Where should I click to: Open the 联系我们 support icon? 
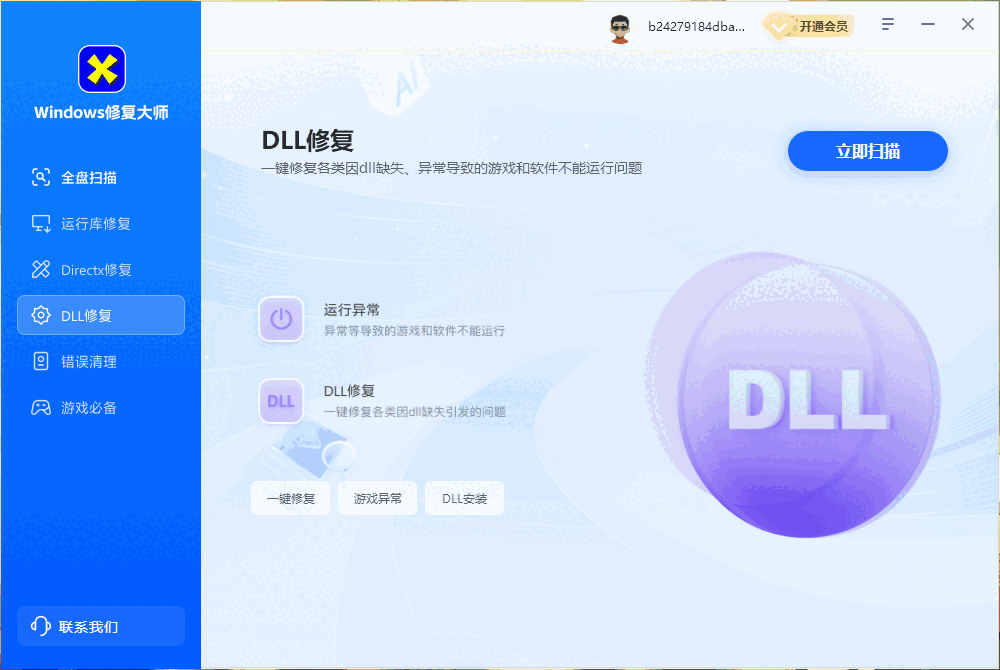[39, 626]
